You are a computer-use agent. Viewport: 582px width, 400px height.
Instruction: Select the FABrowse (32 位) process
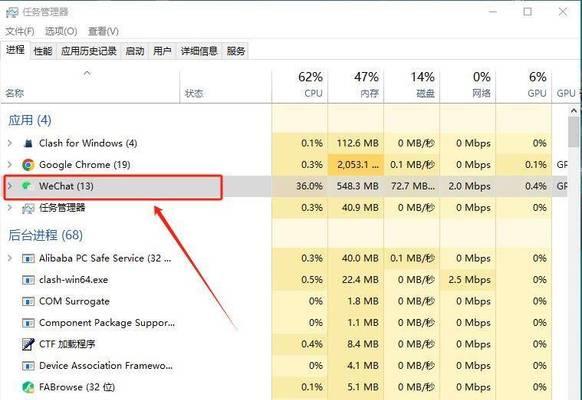click(x=284, y=387)
